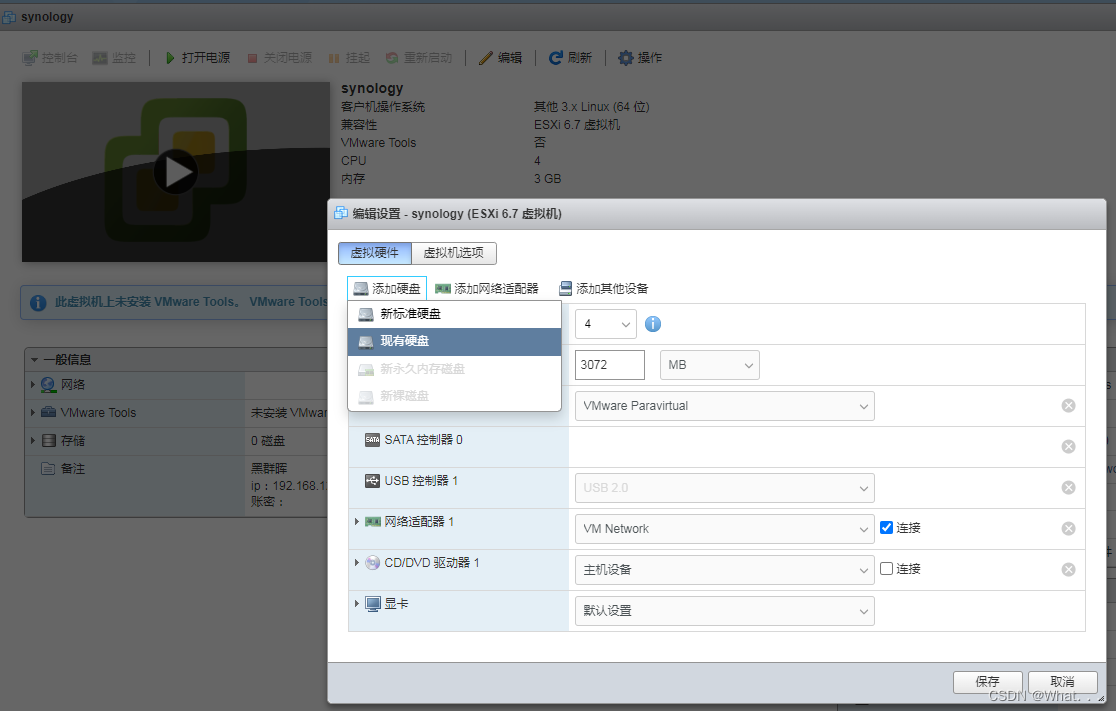This screenshot has height=711, width=1116.
Task: Switch to the 虚拟硬件 tab
Action: click(375, 253)
